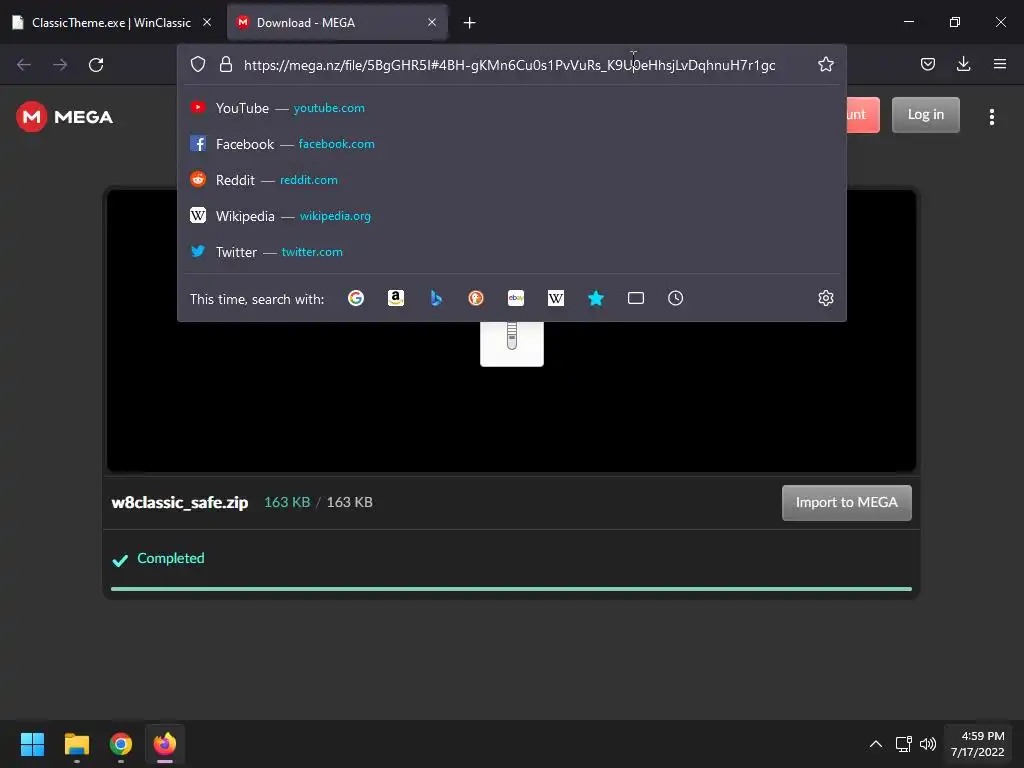Open volume control tray icon

coord(927,744)
